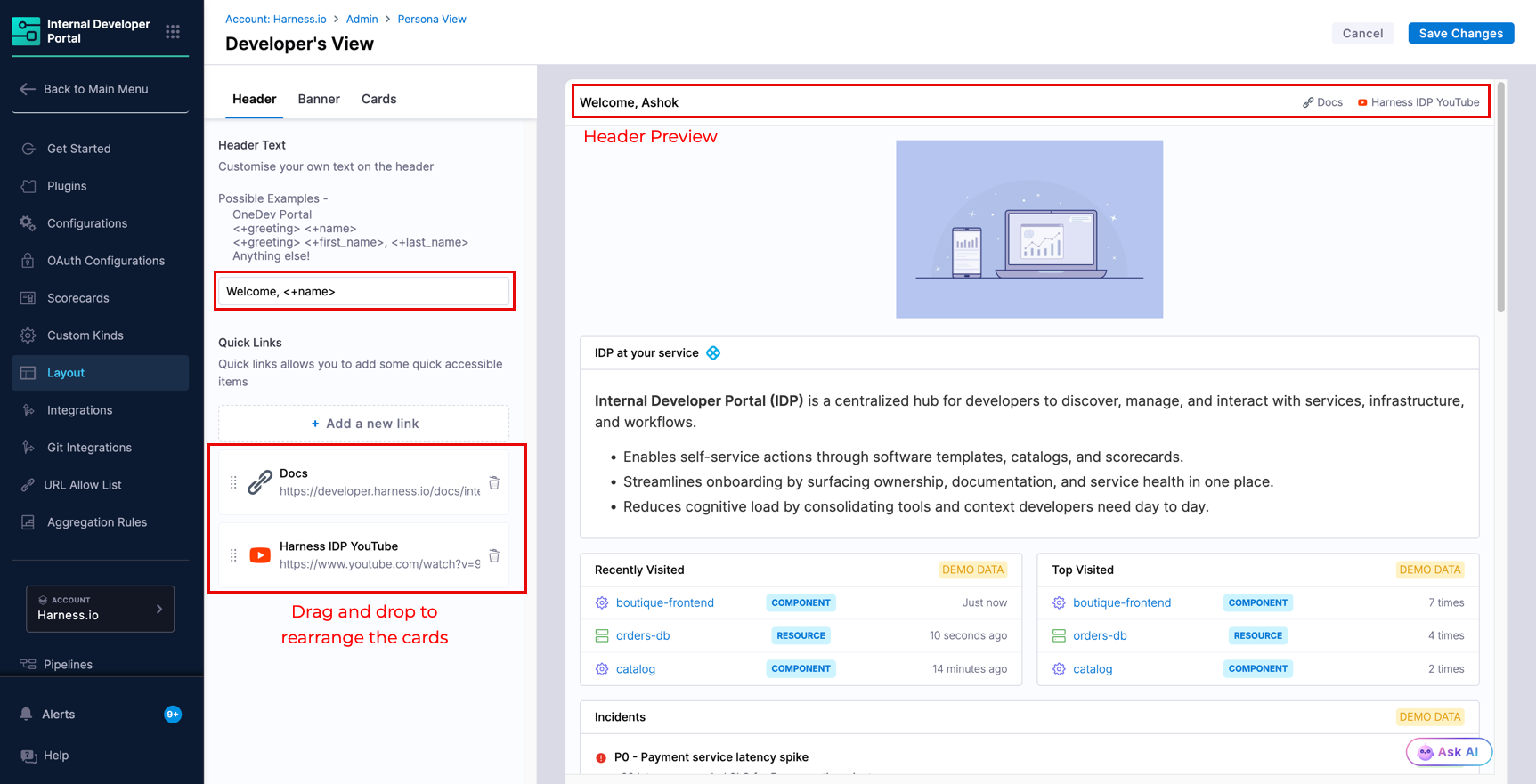Click the IDP at your service badge icon
Viewport: 1536px width, 784px height.
point(713,353)
